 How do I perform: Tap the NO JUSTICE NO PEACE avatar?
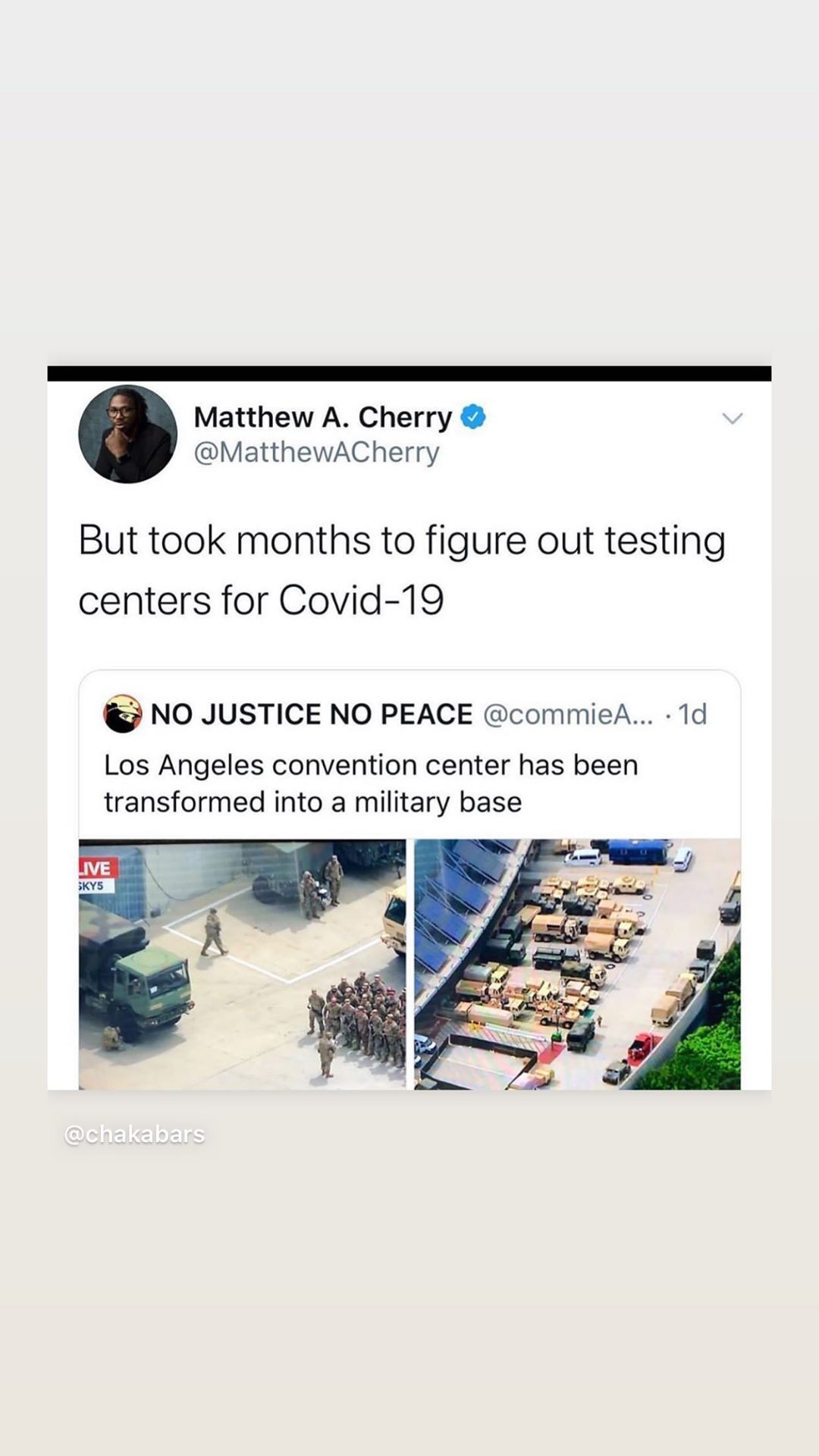pos(122,714)
